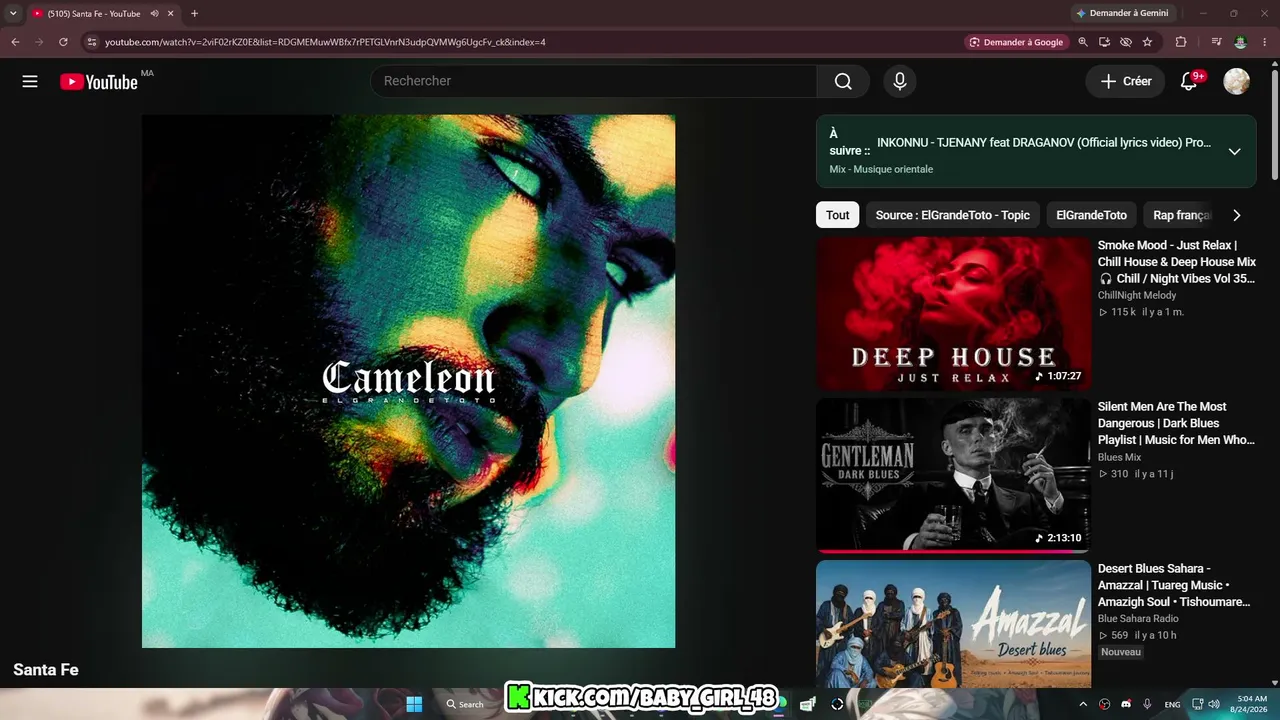Open Smoke Mood - Just Relax video title
This screenshot has height=720, width=1280.
[1177, 262]
